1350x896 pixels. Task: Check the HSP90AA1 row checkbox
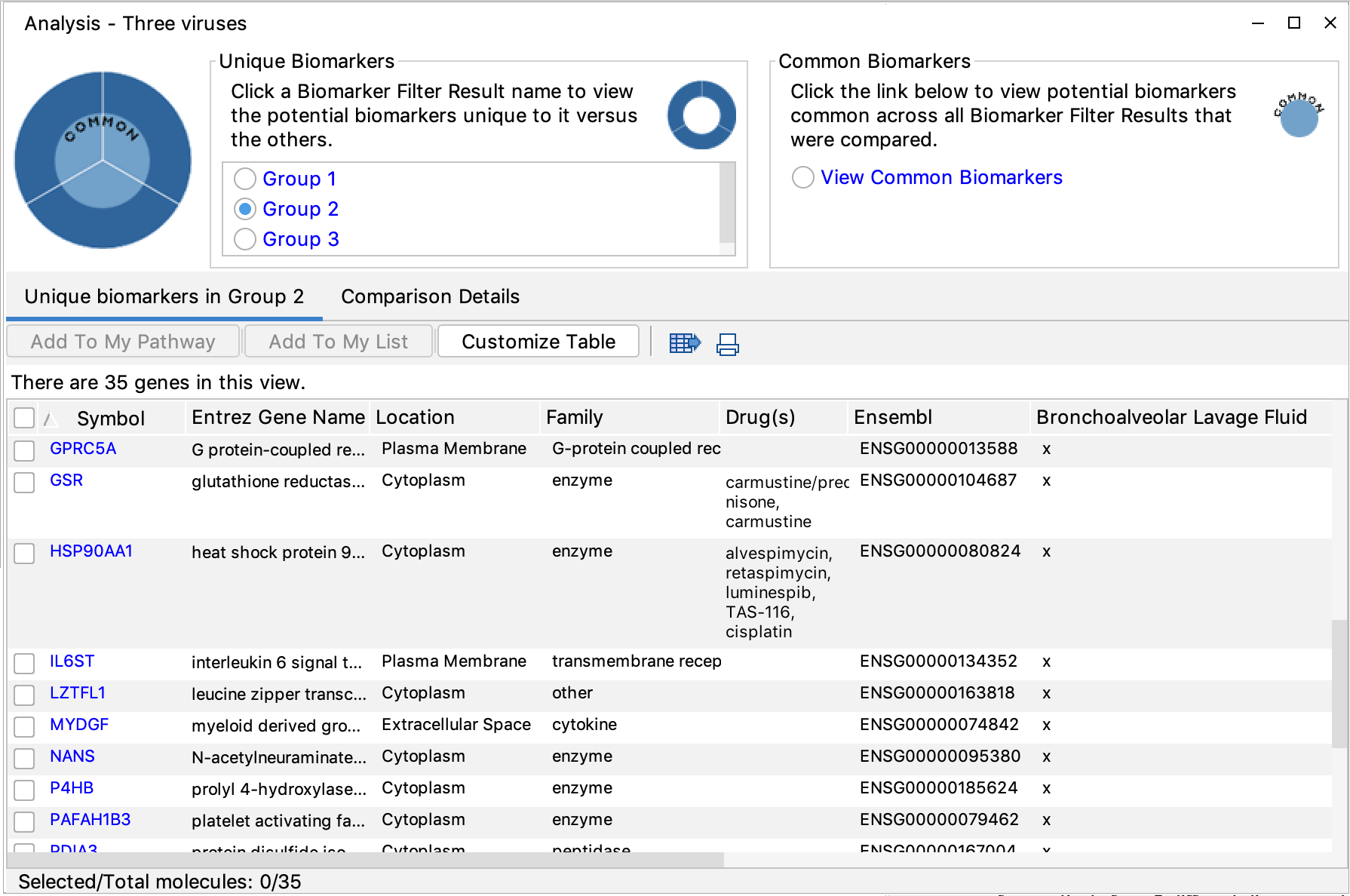pyautogui.click(x=24, y=553)
